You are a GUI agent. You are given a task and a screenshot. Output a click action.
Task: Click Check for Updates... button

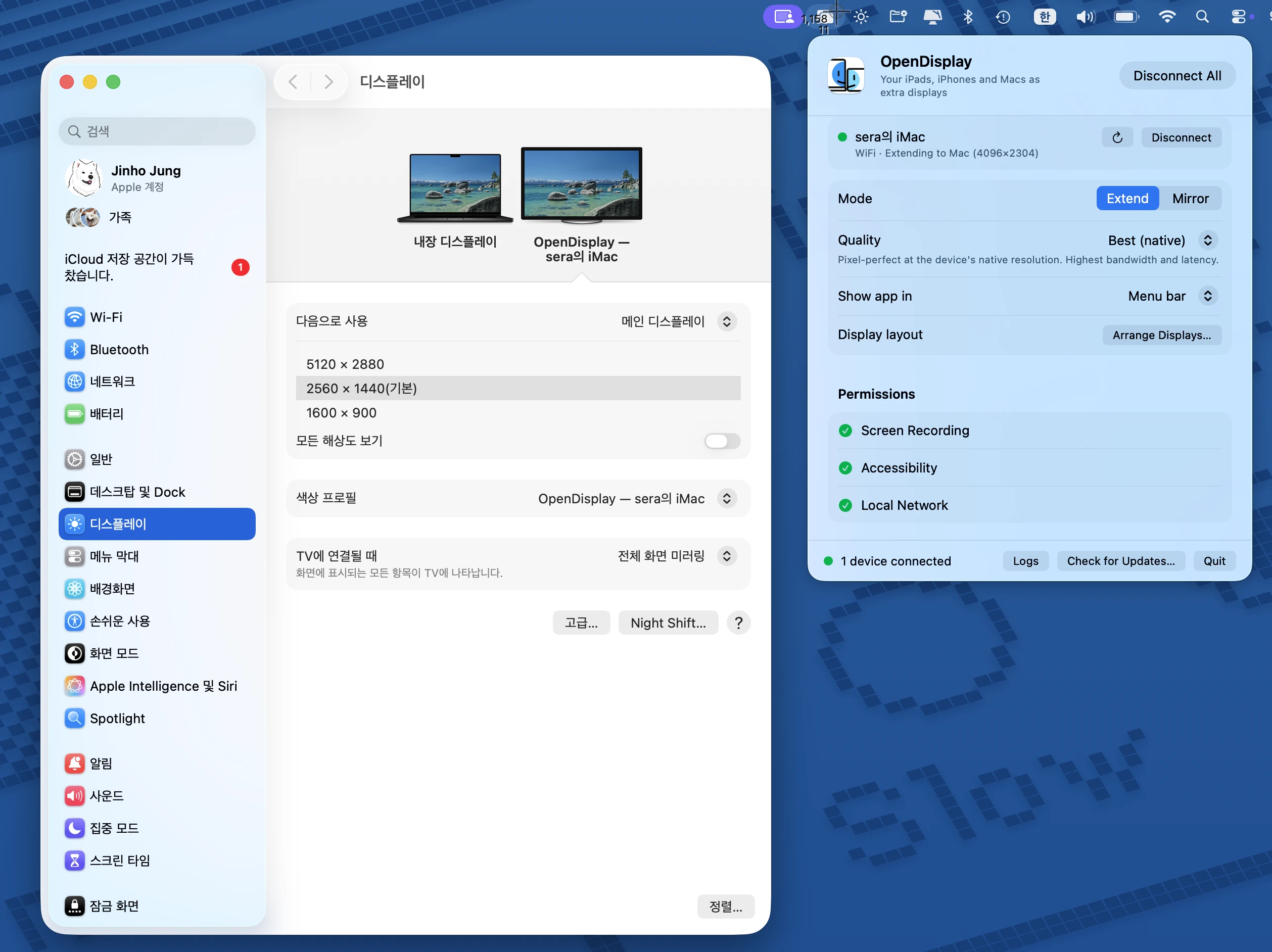click(1121, 561)
